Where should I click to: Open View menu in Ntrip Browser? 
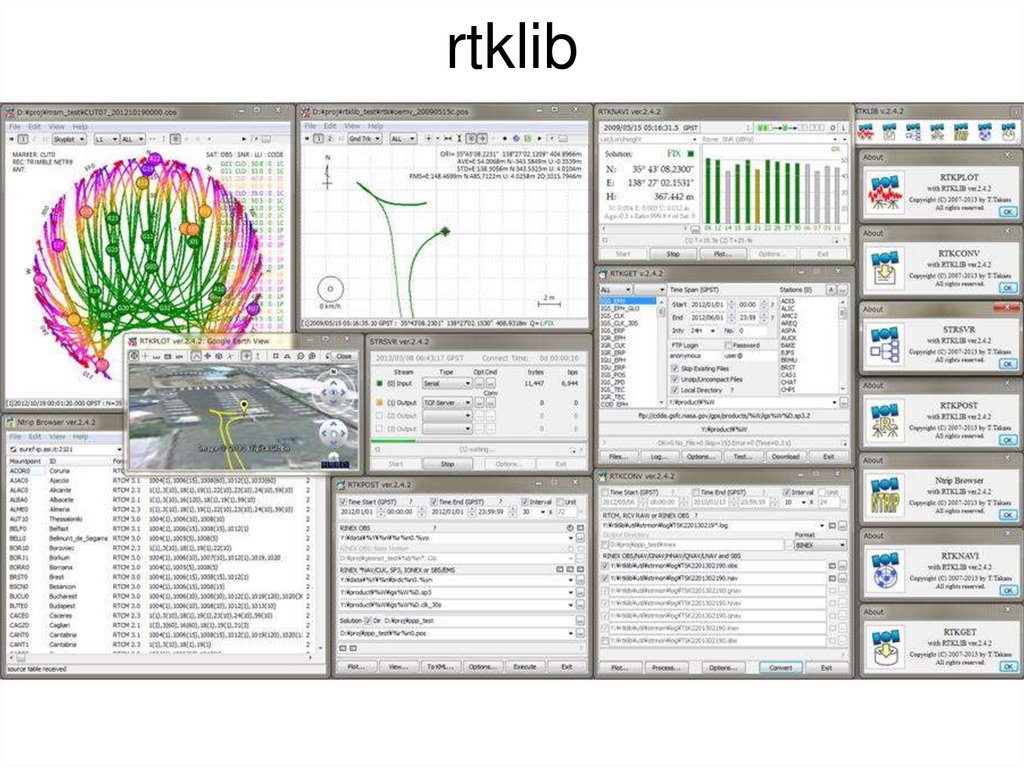point(57,436)
